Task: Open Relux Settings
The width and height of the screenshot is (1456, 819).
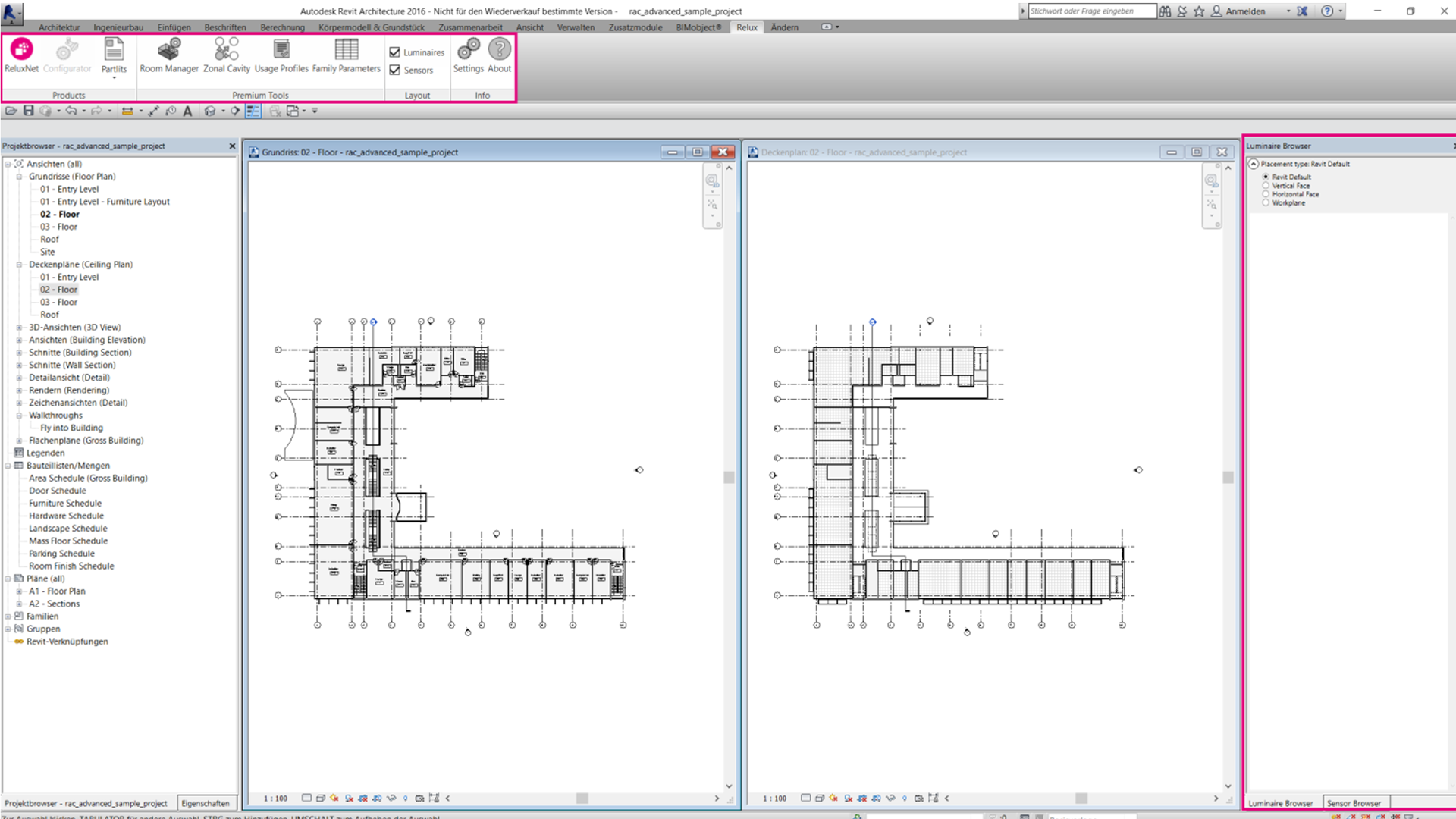Action: (468, 55)
